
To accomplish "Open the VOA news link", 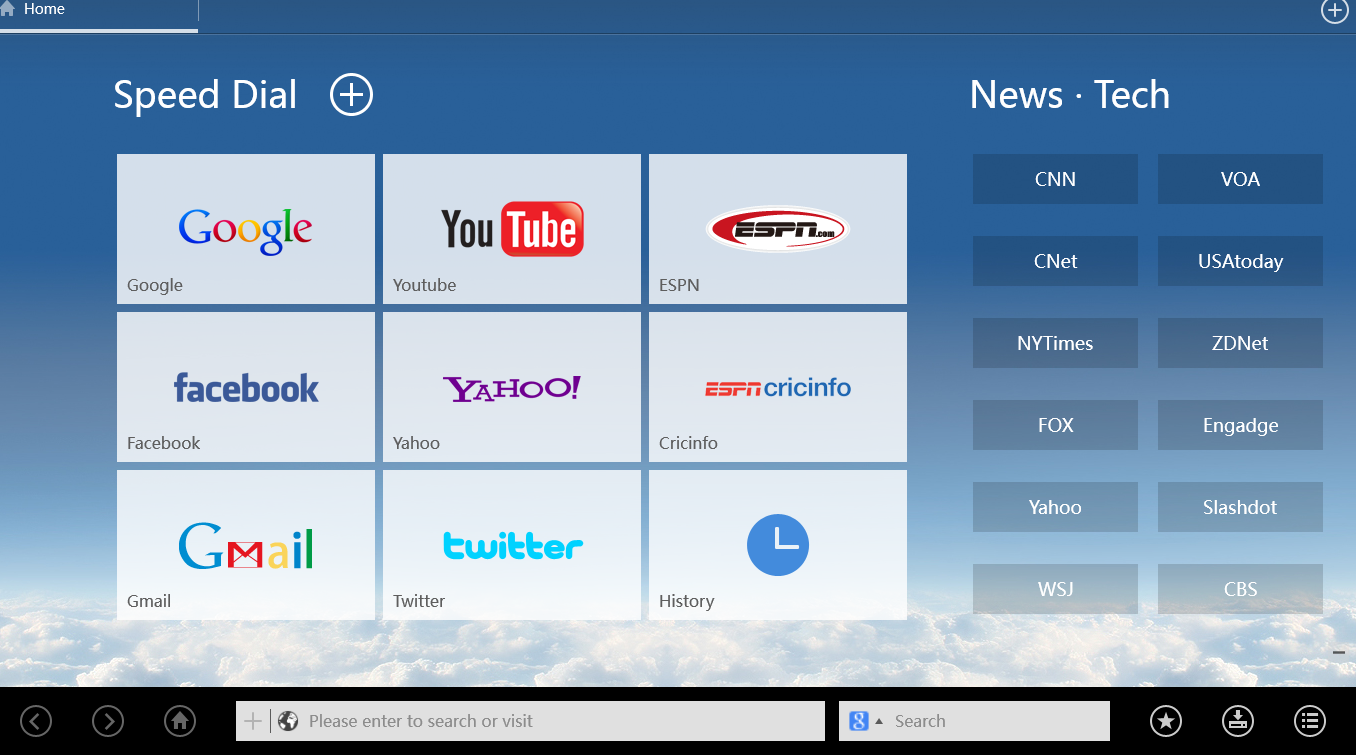I will coord(1240,179).
